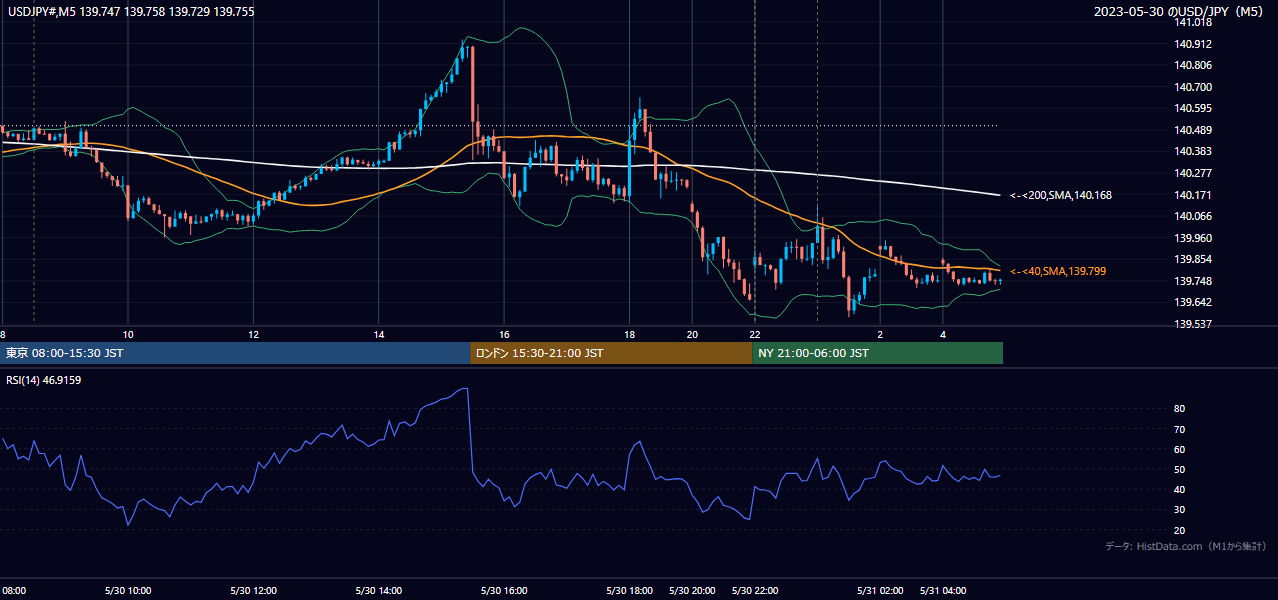This screenshot has height=600, width=1278.
Task: Click the 141.018 price axis value
Action: (x=1193, y=22)
